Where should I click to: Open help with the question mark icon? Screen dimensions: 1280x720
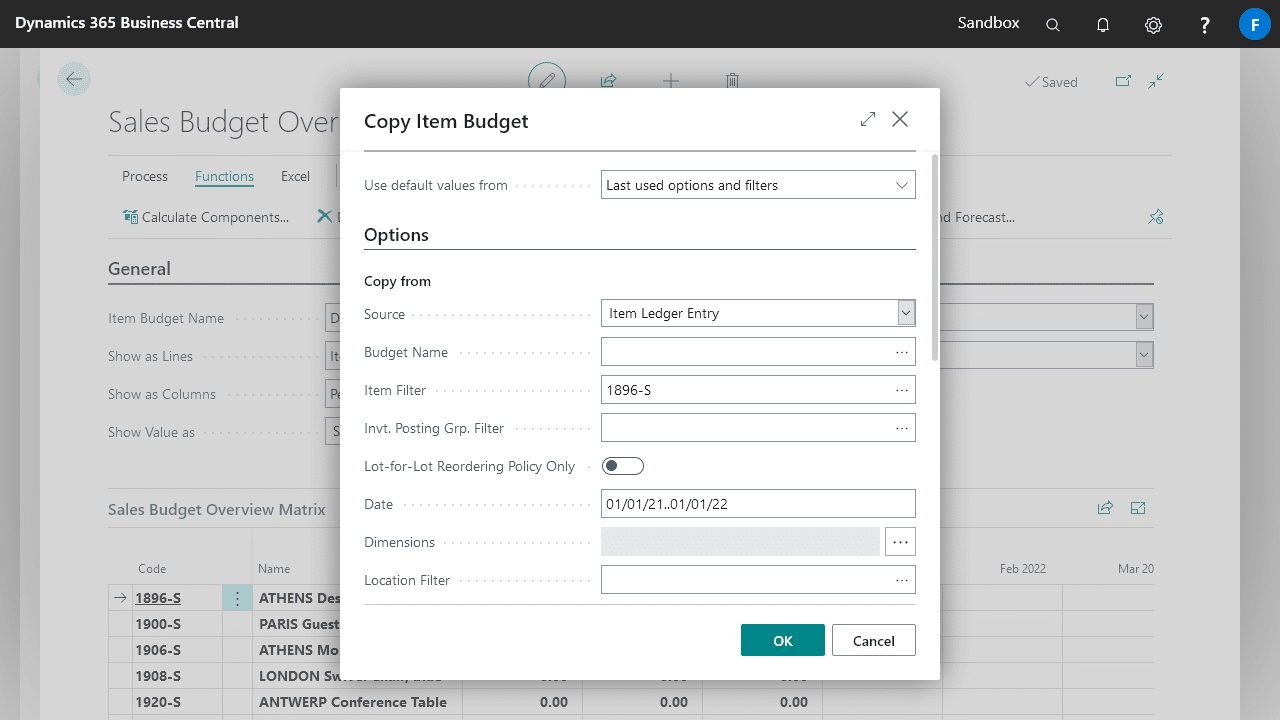(x=1204, y=23)
